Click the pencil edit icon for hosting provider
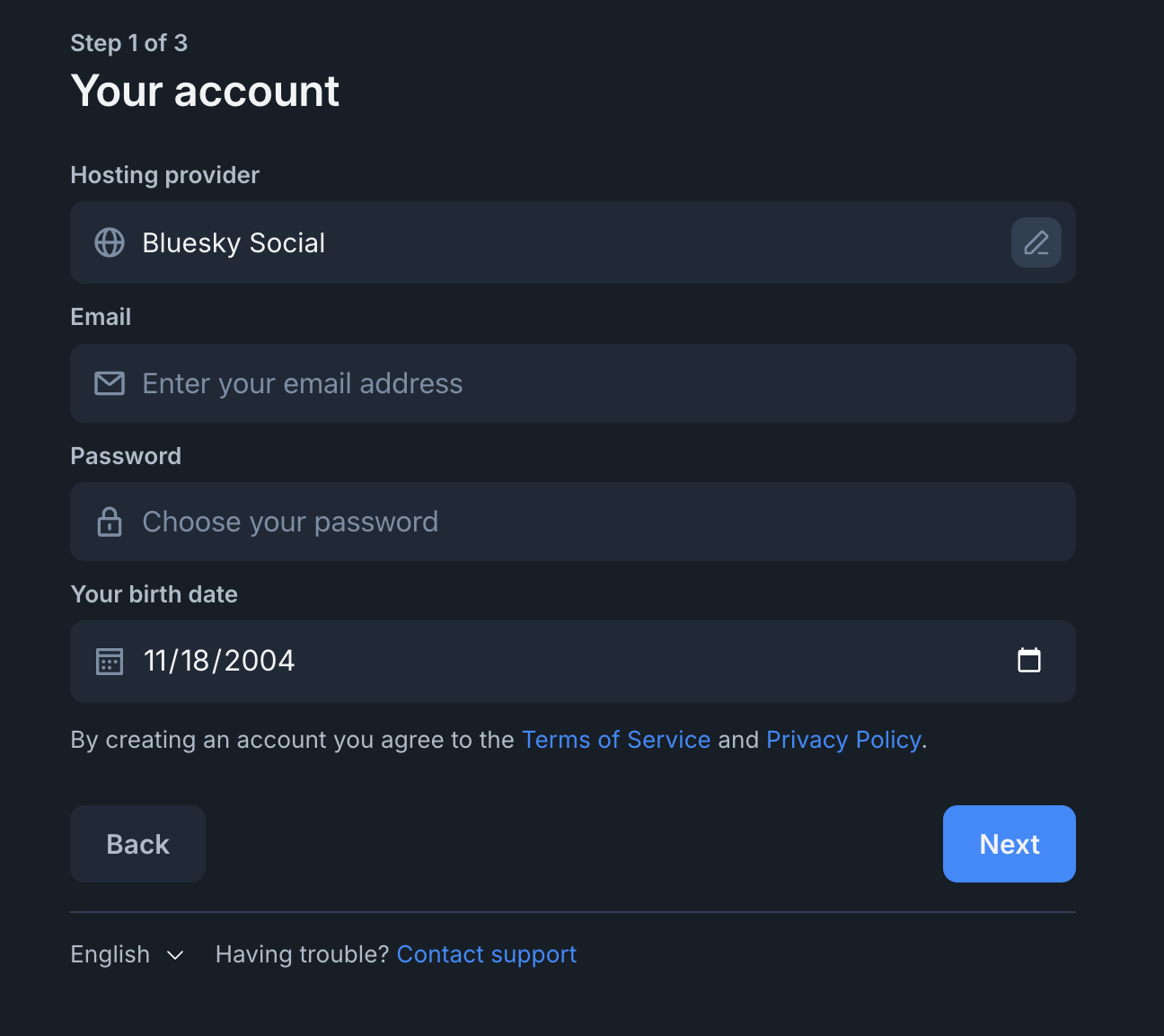This screenshot has width=1164, height=1036. point(1036,242)
